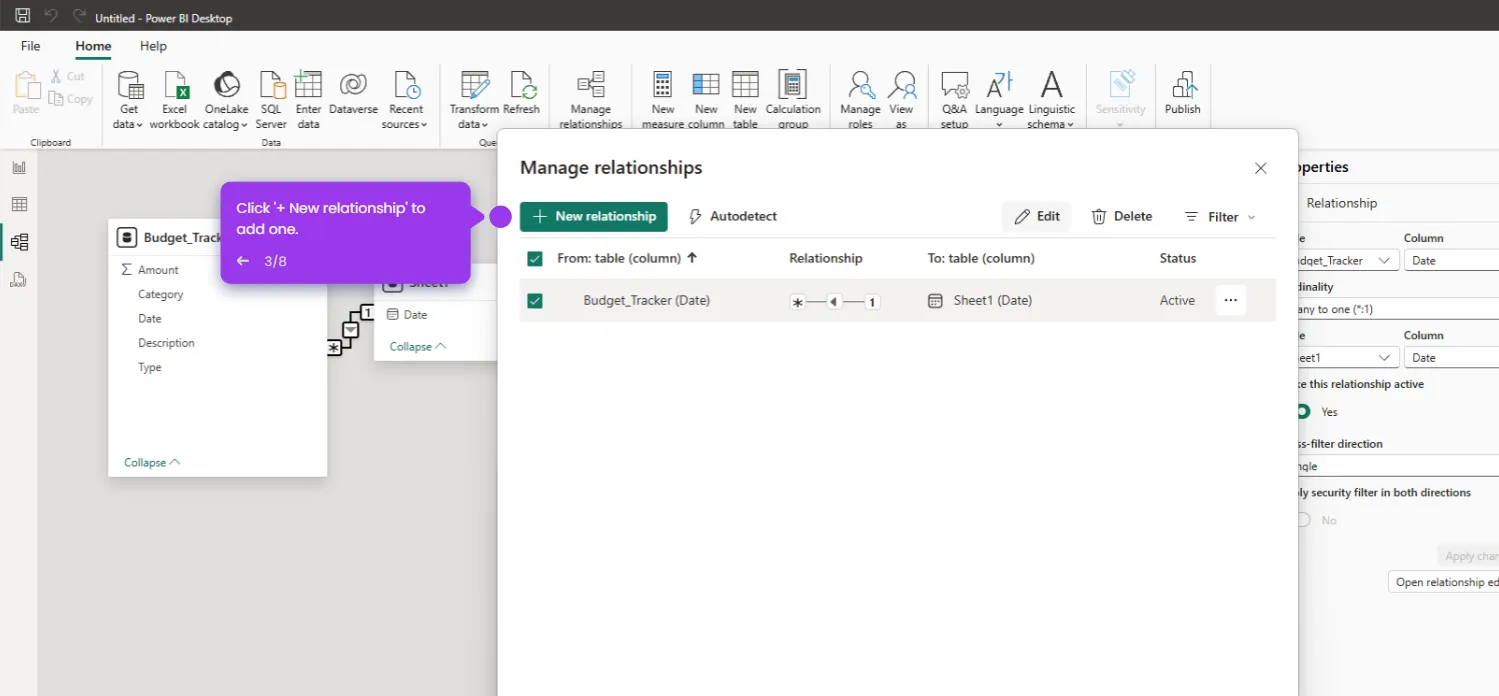Open Manage roles
This screenshot has height=696, width=1499.
coord(860,100)
